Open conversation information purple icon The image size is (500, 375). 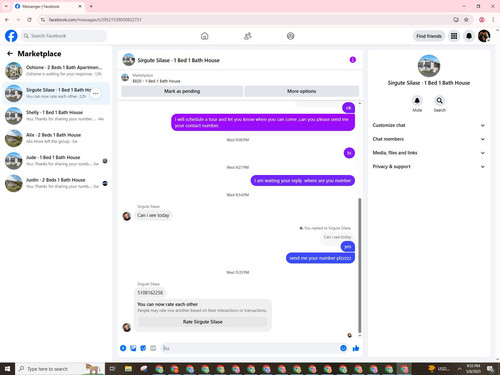[353, 60]
